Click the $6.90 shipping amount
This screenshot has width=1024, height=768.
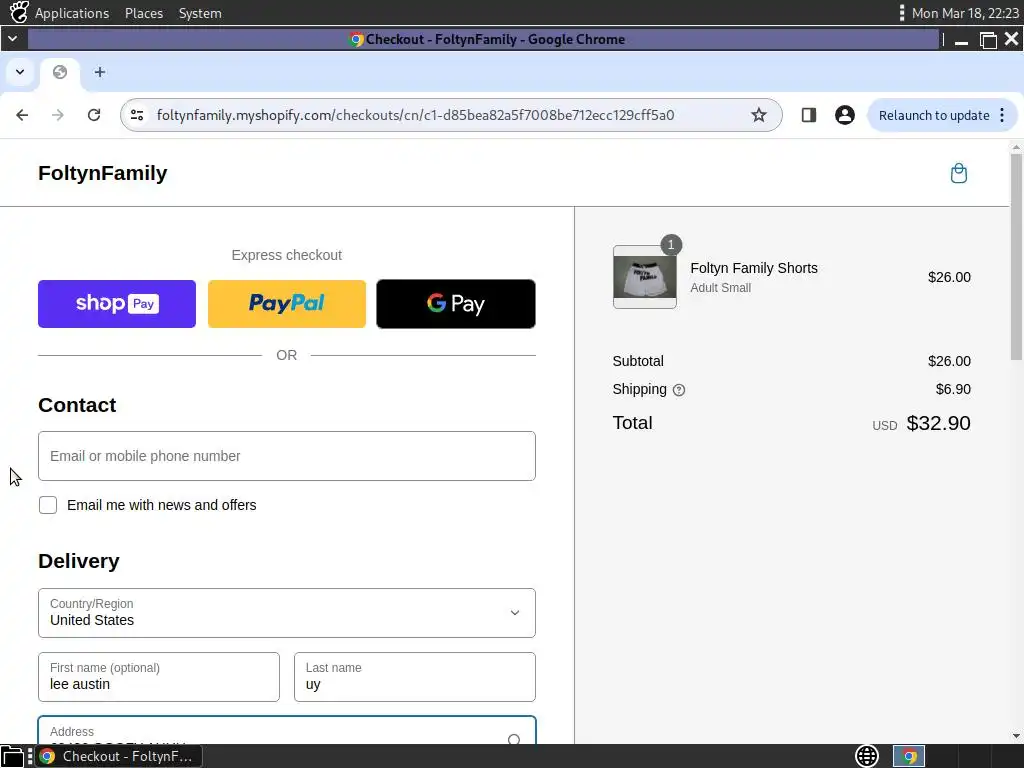point(953,389)
